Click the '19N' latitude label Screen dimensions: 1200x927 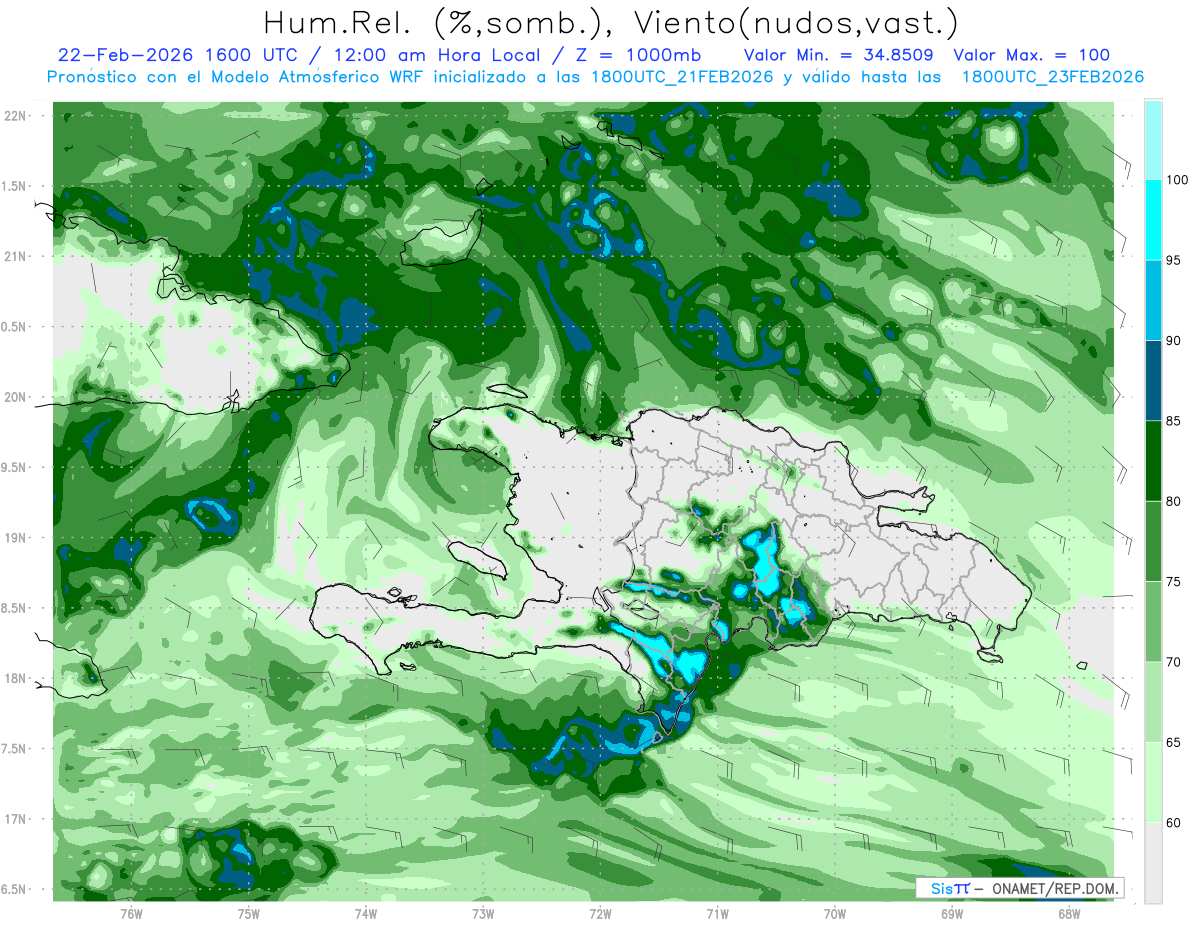[x=15, y=538]
